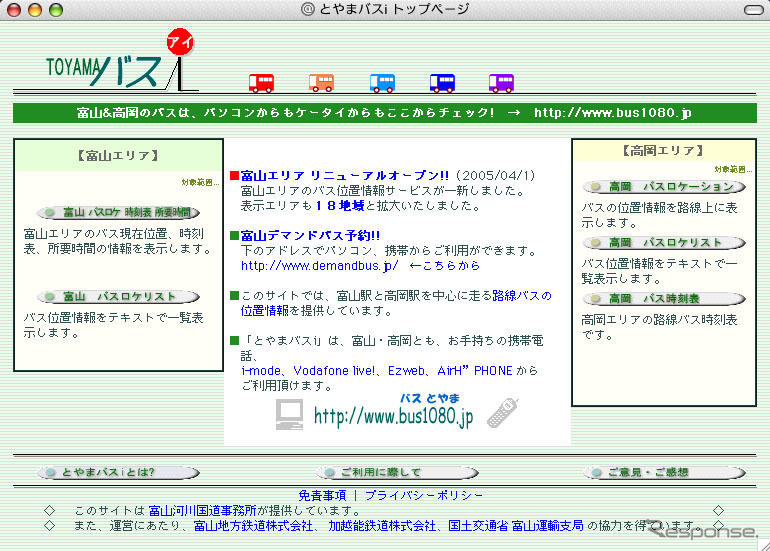
Task: Open 富山 バスロケ 時刻表 所要時間 button
Action: click(x=118, y=212)
